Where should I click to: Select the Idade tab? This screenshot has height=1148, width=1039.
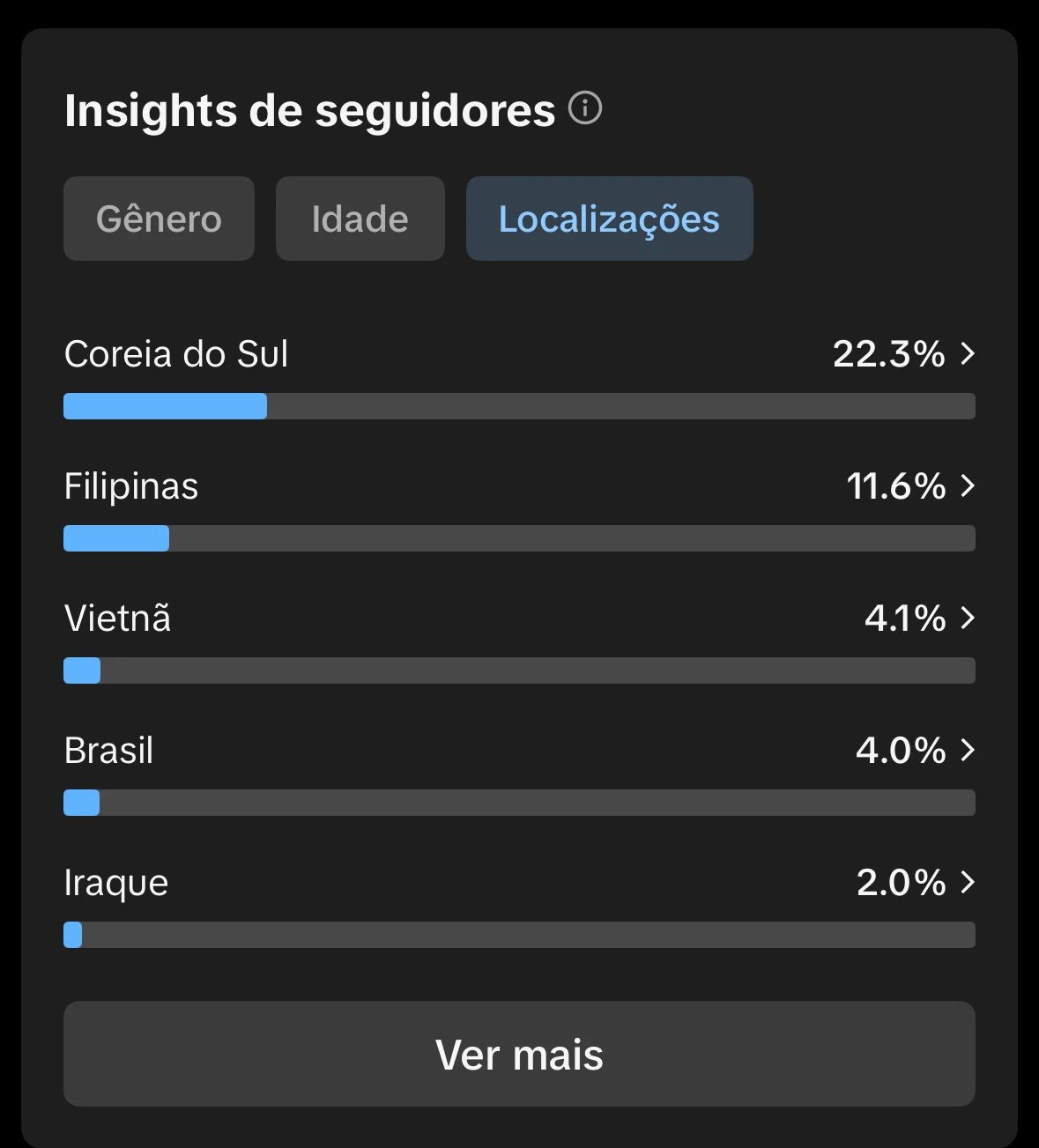click(360, 218)
